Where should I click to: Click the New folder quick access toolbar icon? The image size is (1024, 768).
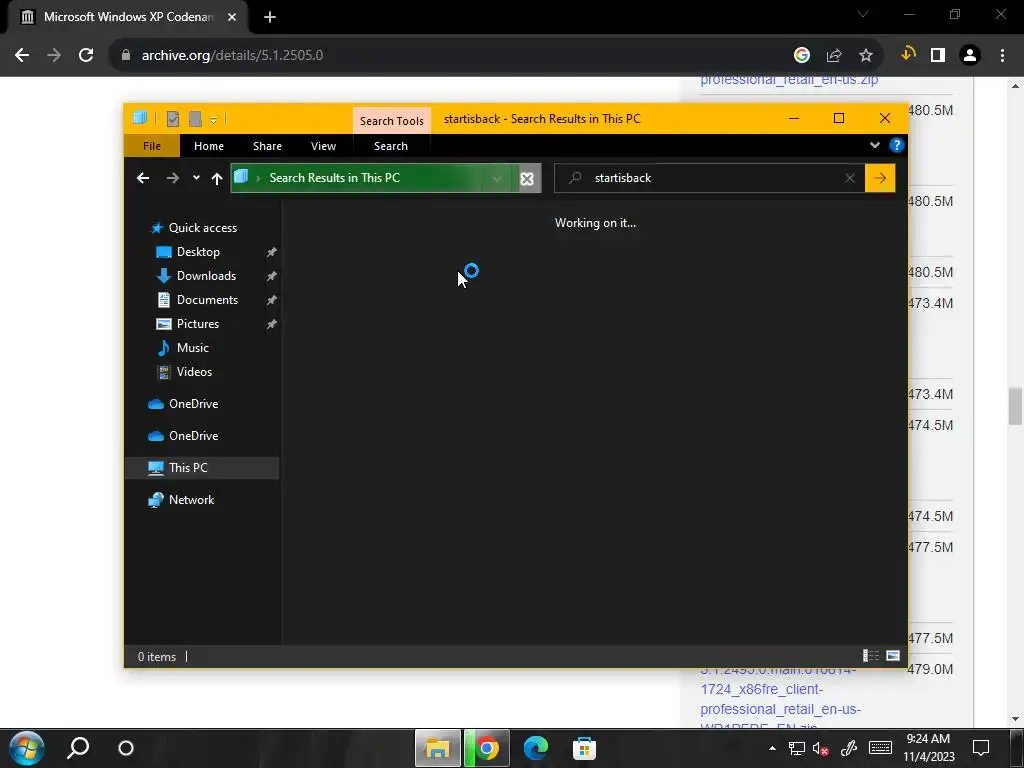[195, 119]
